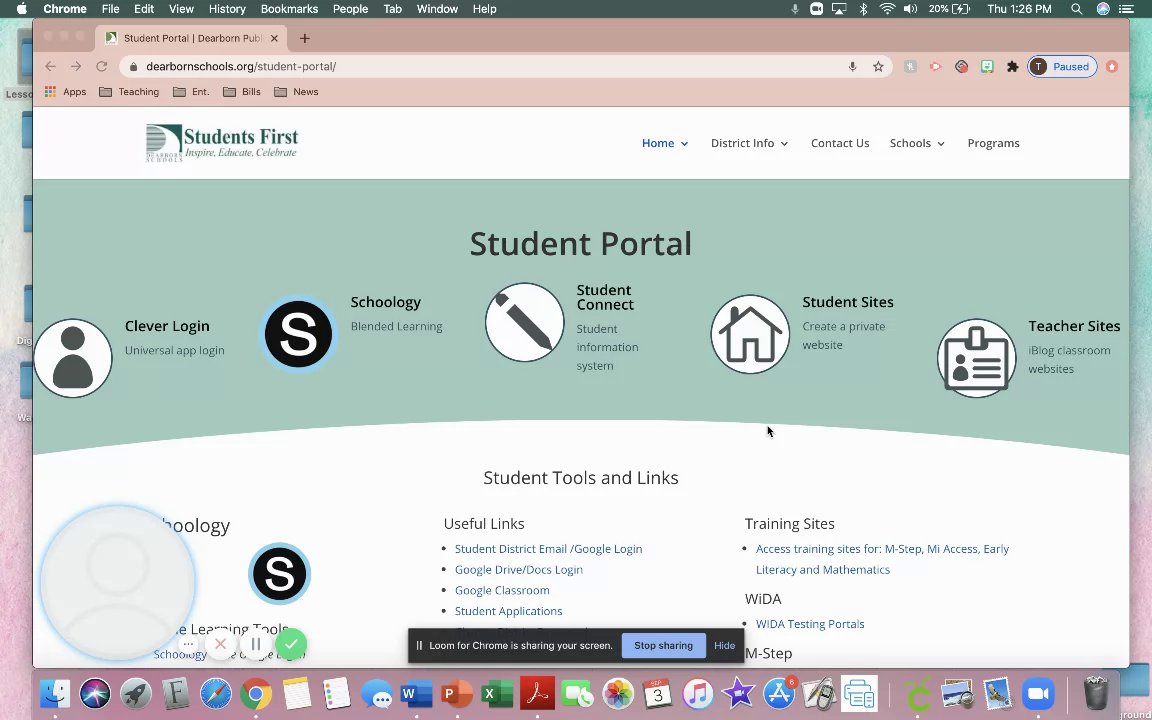Open the Bills bookmarks folder
This screenshot has height=720, width=1152.
pyautogui.click(x=242, y=92)
